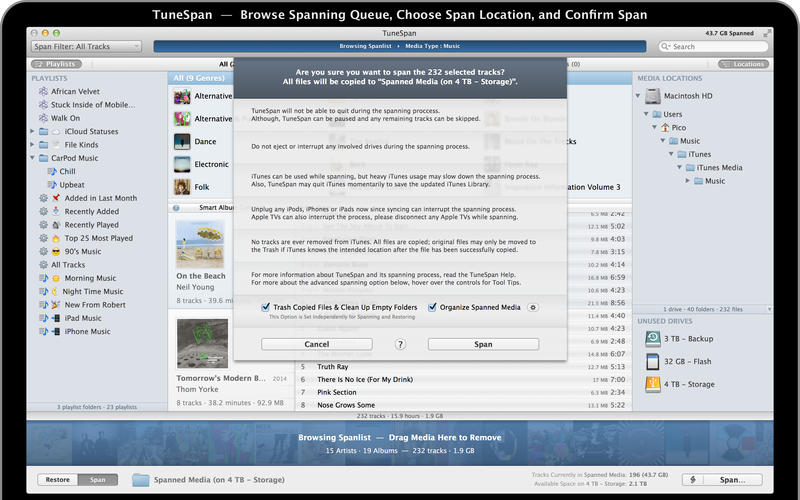Select the Span mode segment
The height and width of the screenshot is (500, 800).
point(97,480)
